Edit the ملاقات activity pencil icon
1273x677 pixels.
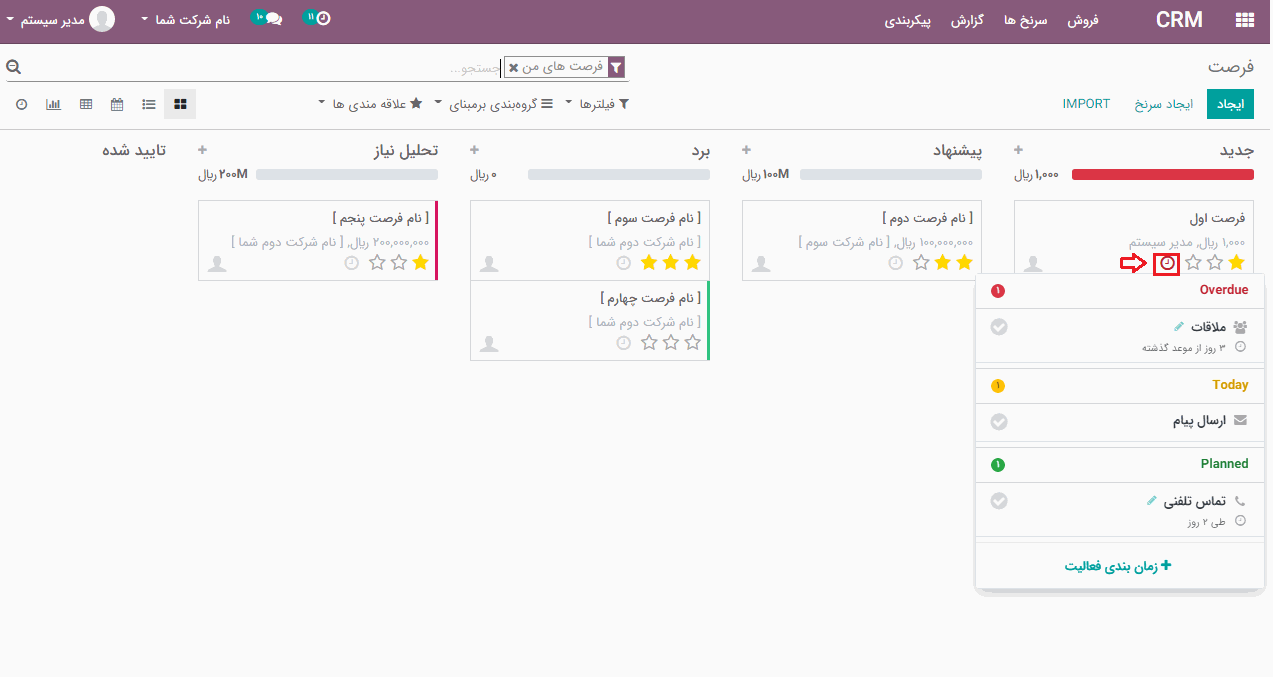coord(1179,326)
